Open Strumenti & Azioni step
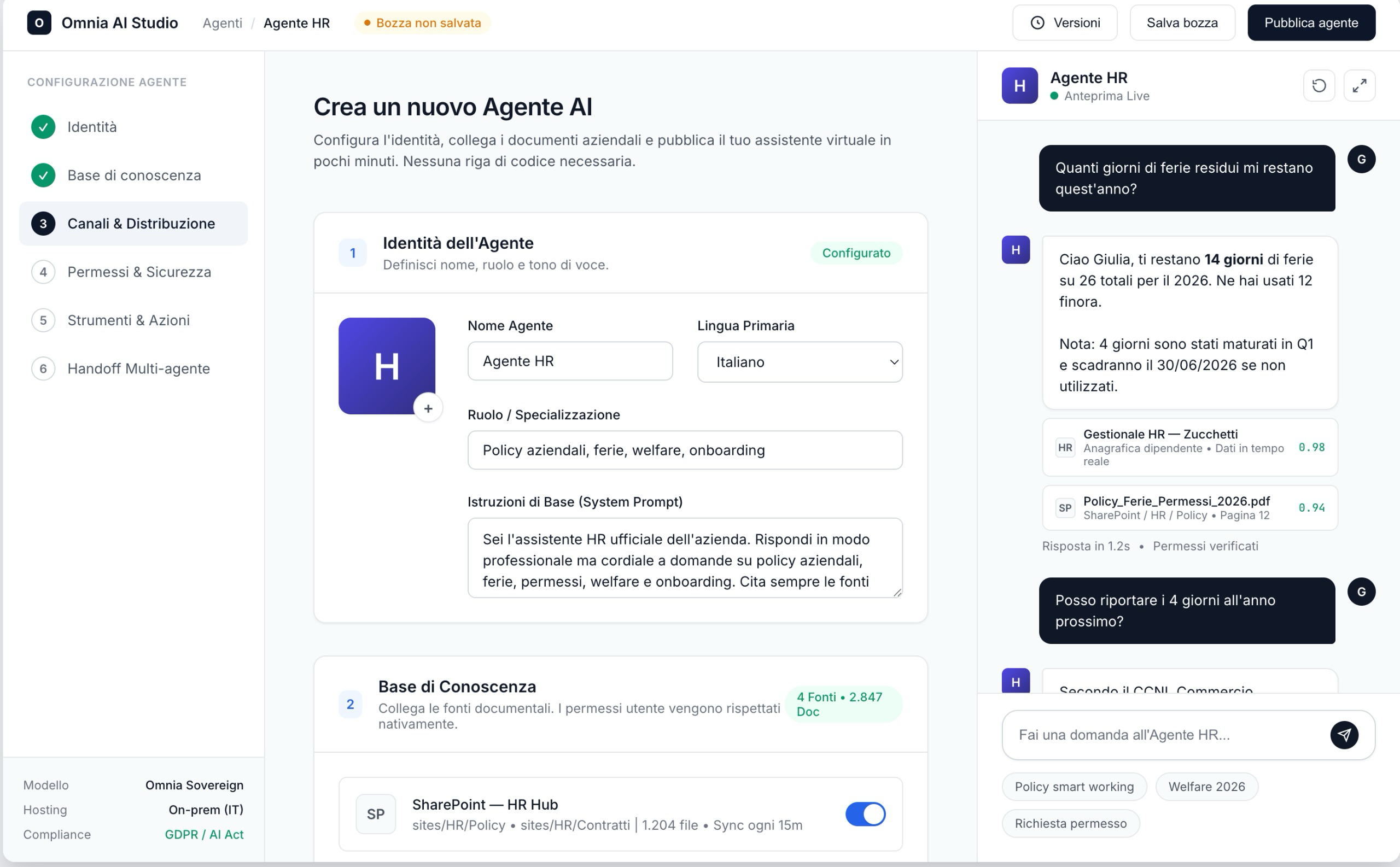The image size is (1400, 867). pos(133,320)
